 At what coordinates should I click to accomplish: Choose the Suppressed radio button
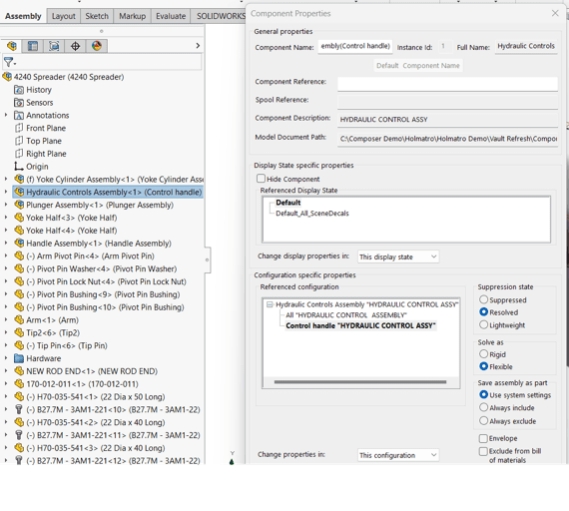[x=483, y=300]
